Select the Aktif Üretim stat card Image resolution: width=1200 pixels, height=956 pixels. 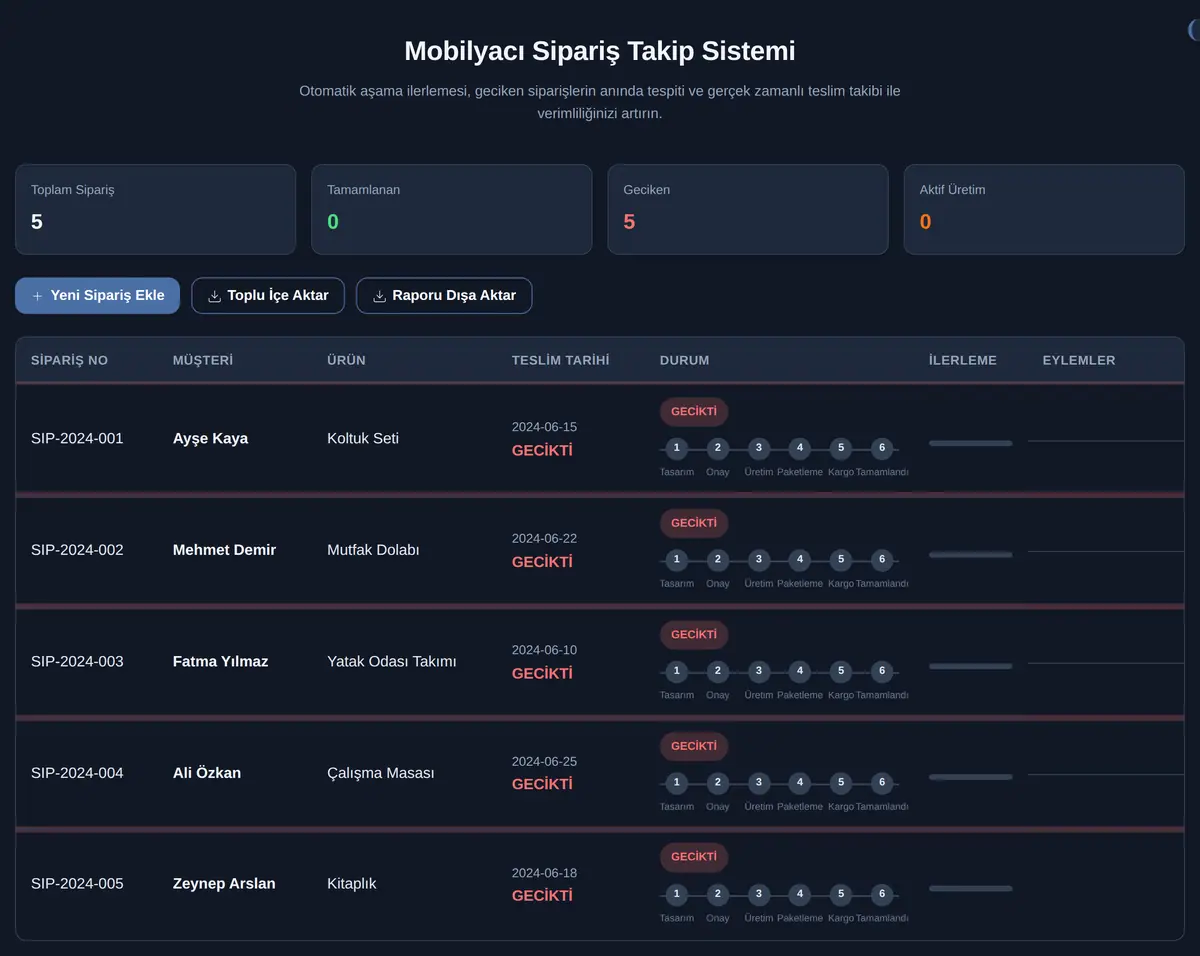(1044, 209)
